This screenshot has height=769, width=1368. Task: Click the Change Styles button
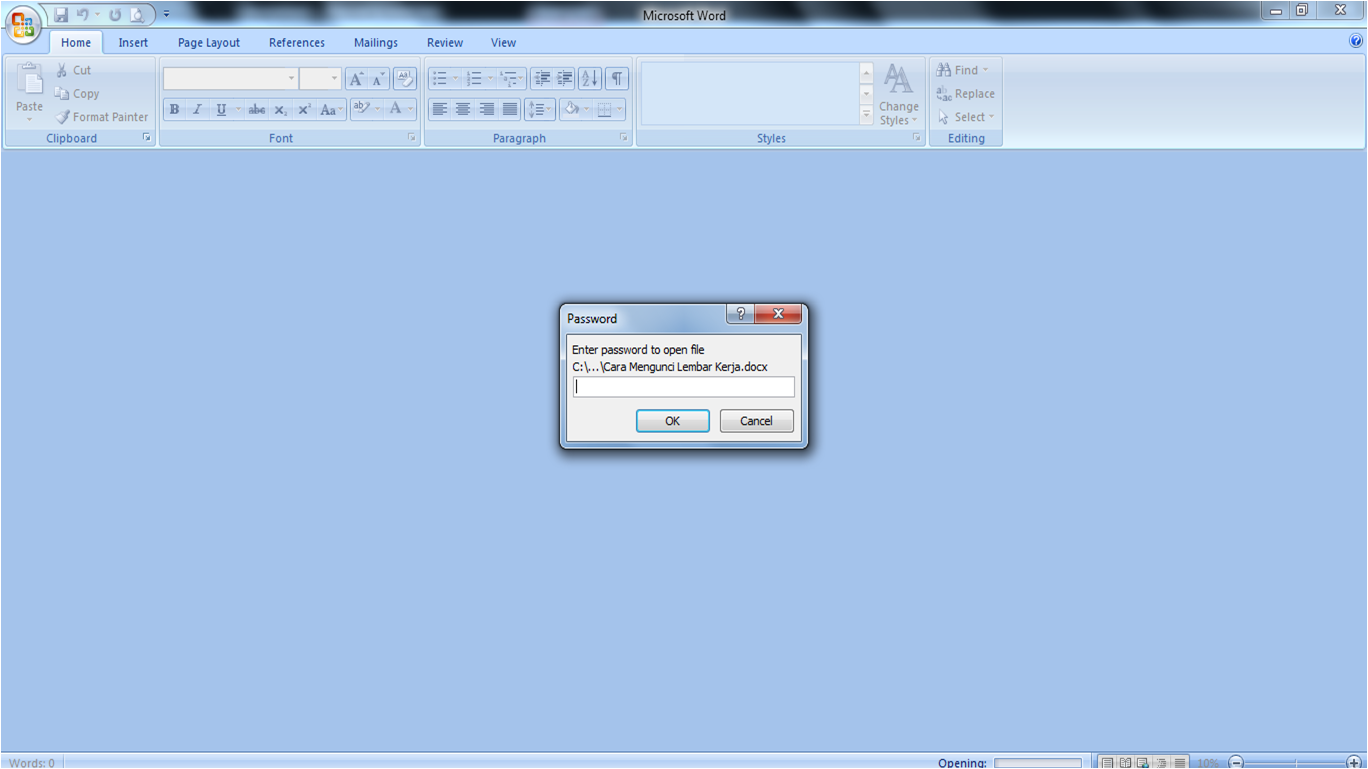point(898,94)
